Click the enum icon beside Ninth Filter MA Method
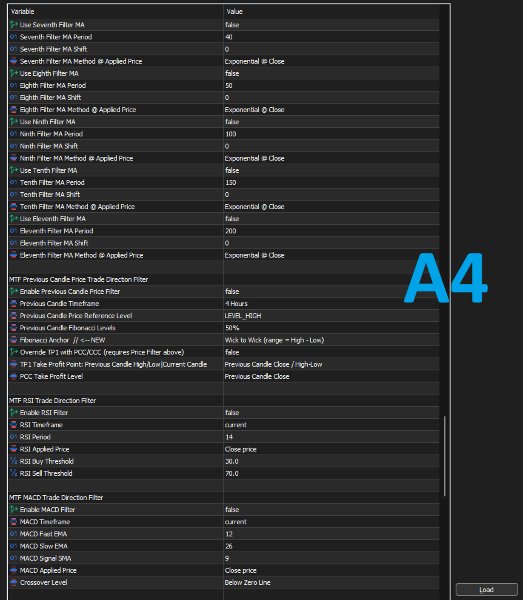This screenshot has height=600, width=523. click(x=14, y=158)
